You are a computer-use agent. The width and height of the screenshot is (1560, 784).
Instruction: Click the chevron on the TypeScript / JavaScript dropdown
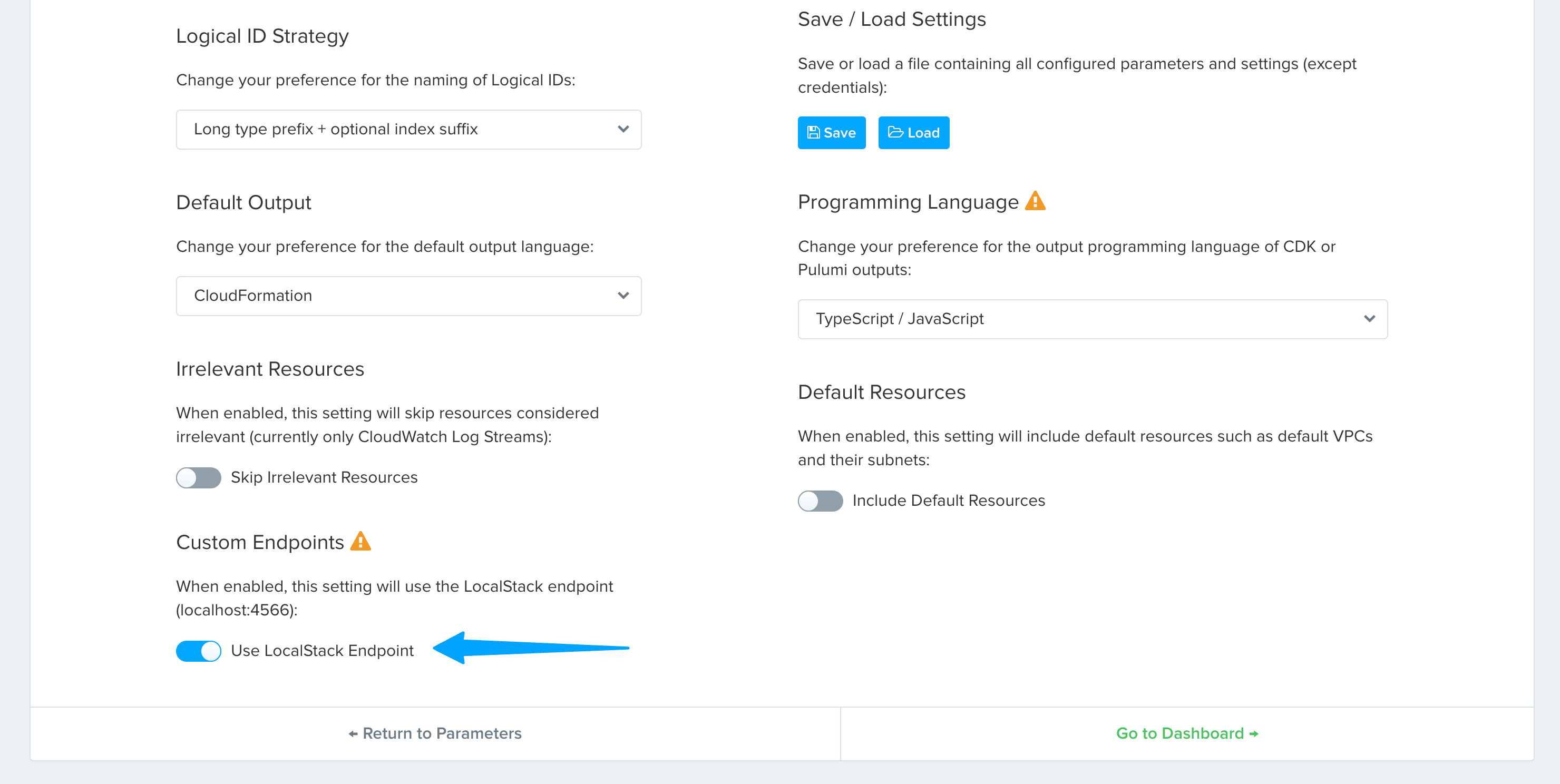click(x=1370, y=319)
